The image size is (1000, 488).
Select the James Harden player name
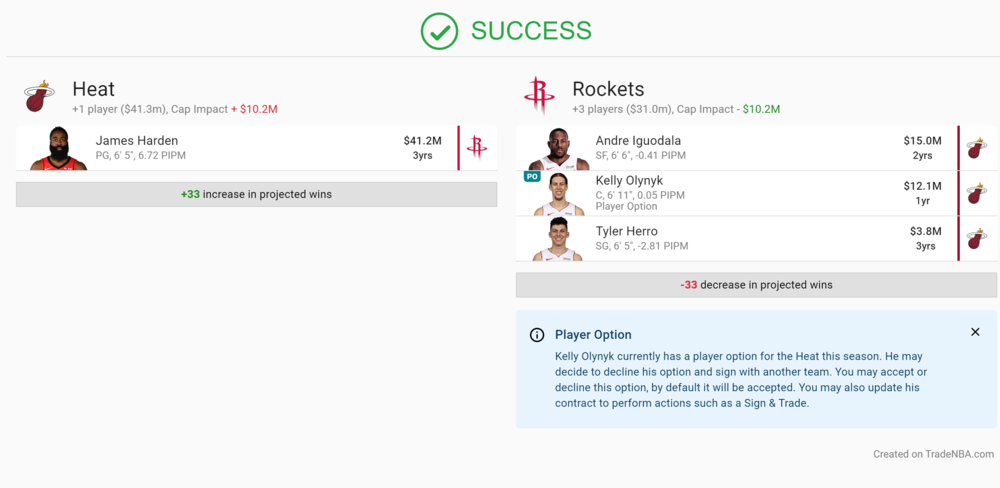tap(136, 141)
